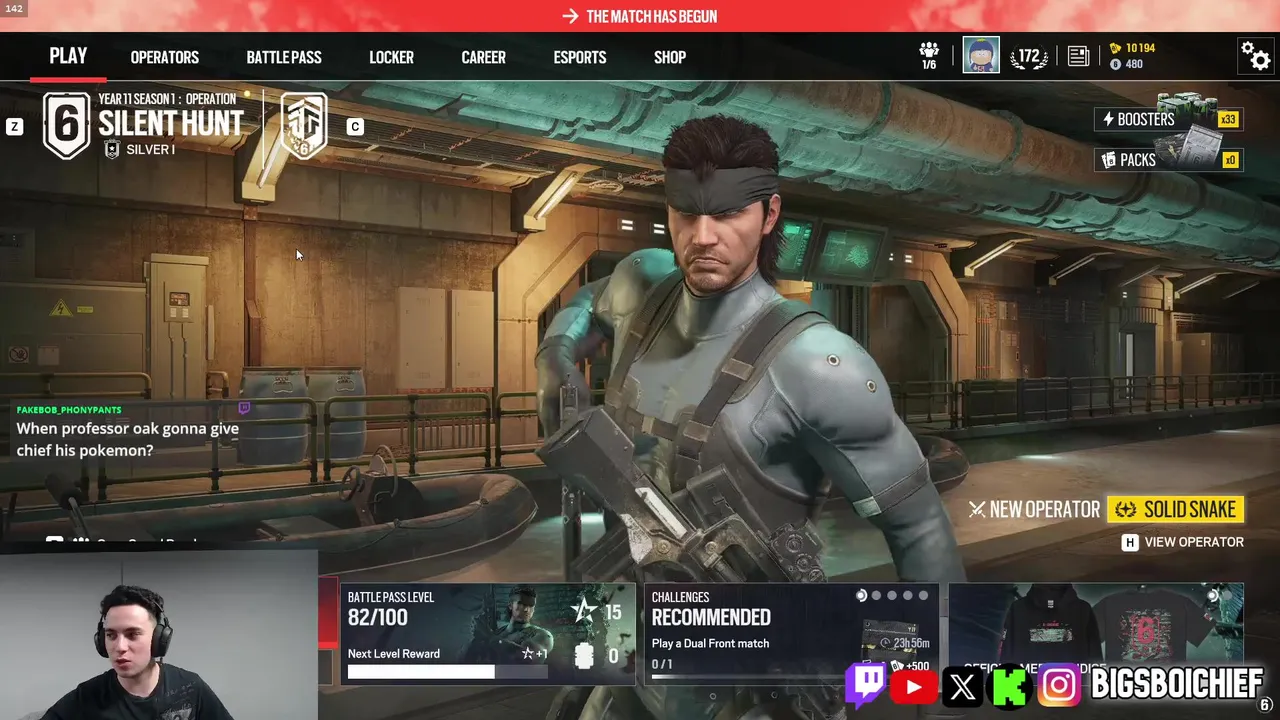Open the news feed newspaper icon

pos(1078,57)
